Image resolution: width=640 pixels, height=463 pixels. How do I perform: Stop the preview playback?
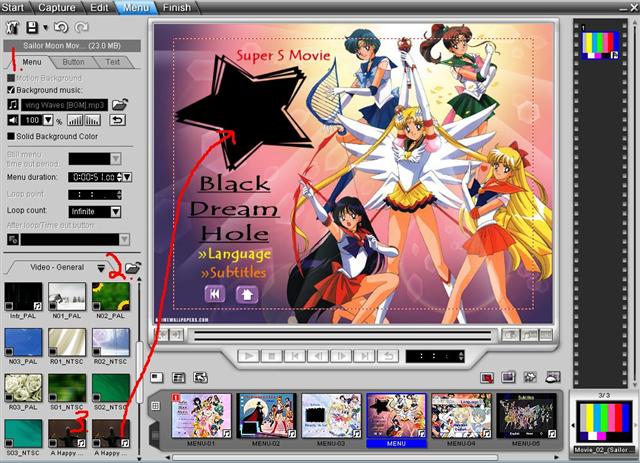[x=271, y=356]
